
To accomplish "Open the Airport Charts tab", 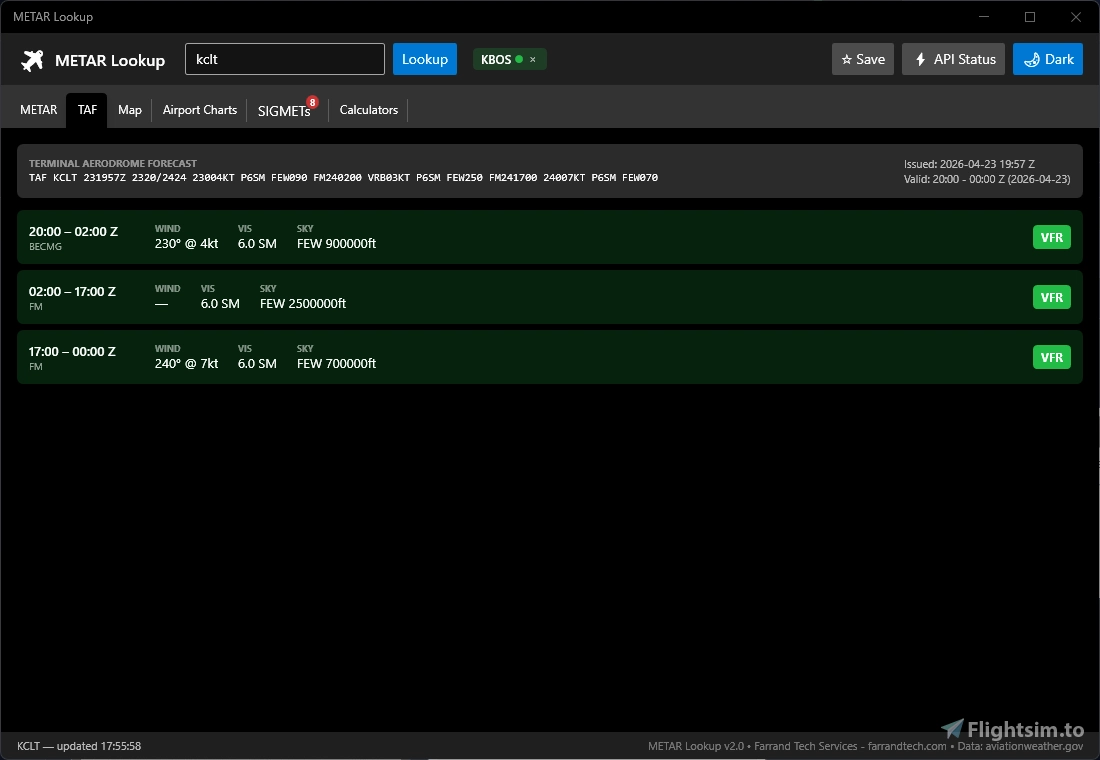I will (x=200, y=110).
